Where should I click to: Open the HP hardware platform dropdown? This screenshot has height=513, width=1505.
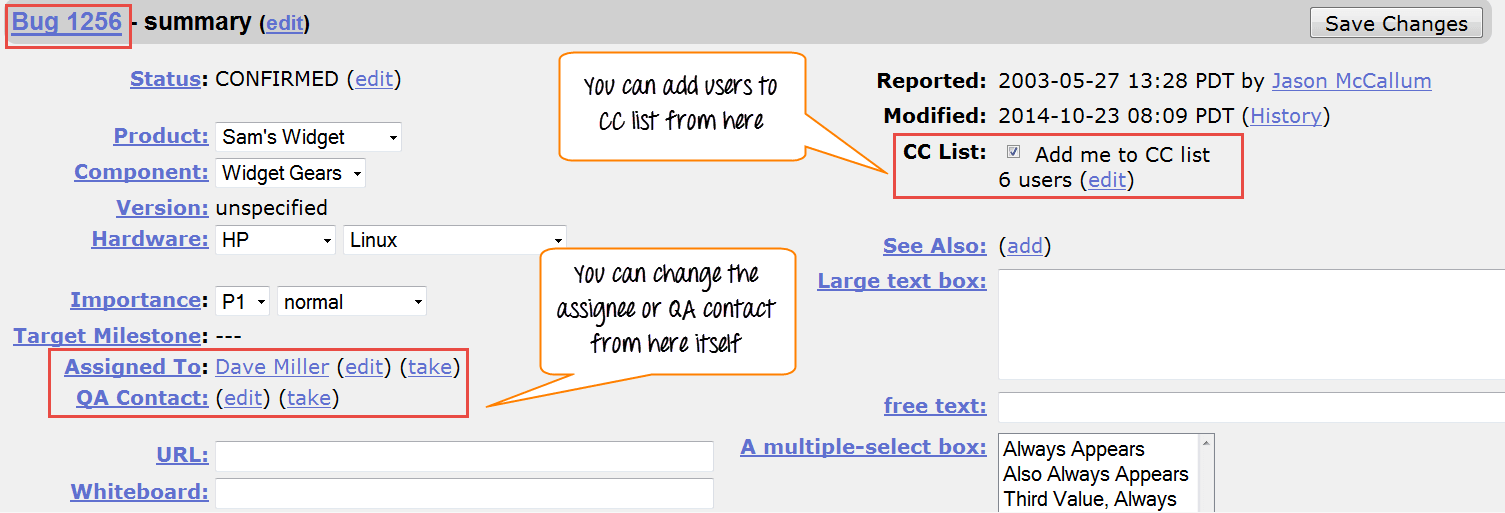point(276,240)
